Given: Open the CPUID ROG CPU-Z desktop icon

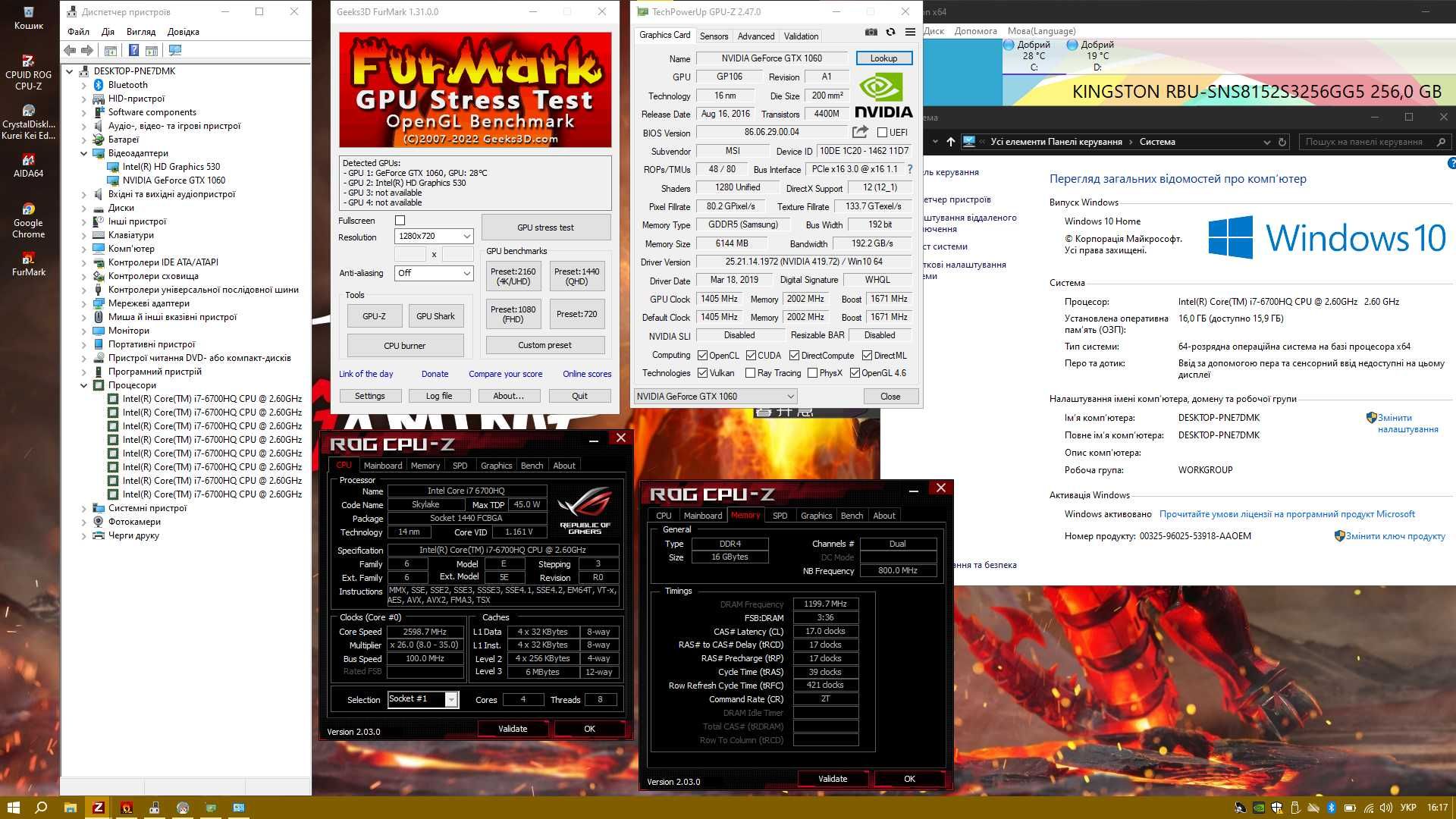Looking at the screenshot, I should pyautogui.click(x=28, y=72).
